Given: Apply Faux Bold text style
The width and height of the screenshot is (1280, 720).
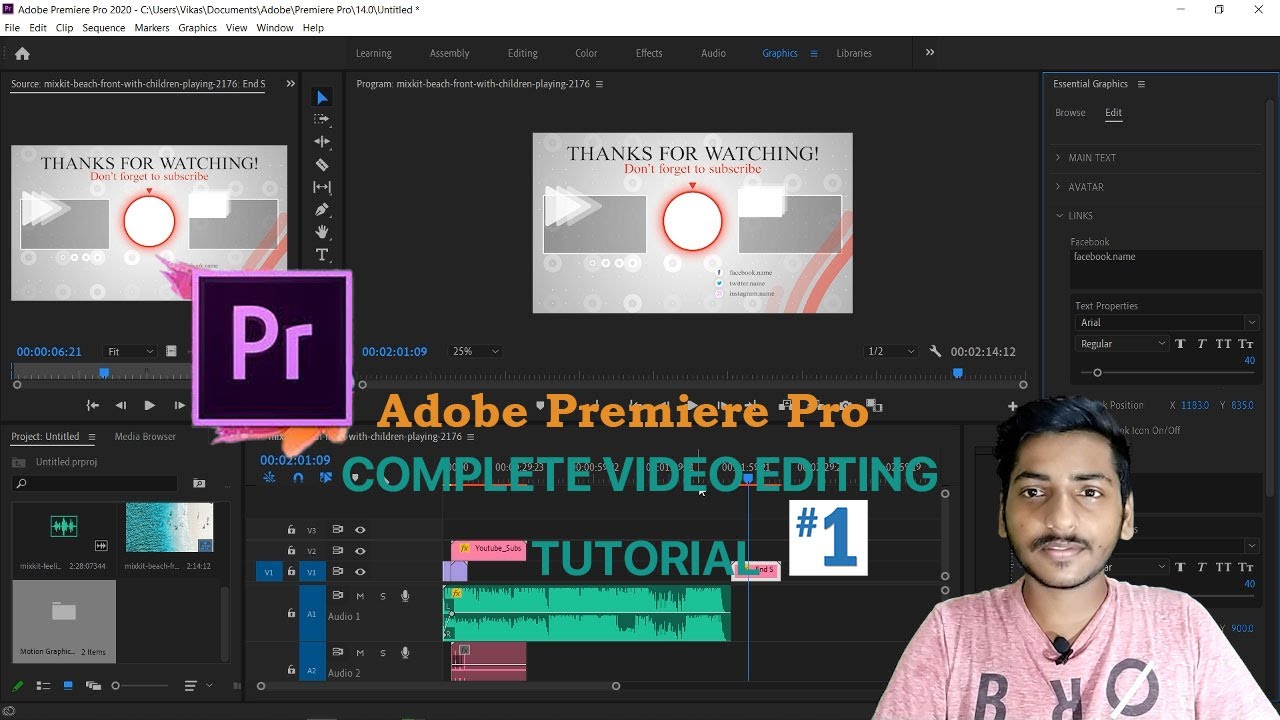Looking at the screenshot, I should point(1180,344).
